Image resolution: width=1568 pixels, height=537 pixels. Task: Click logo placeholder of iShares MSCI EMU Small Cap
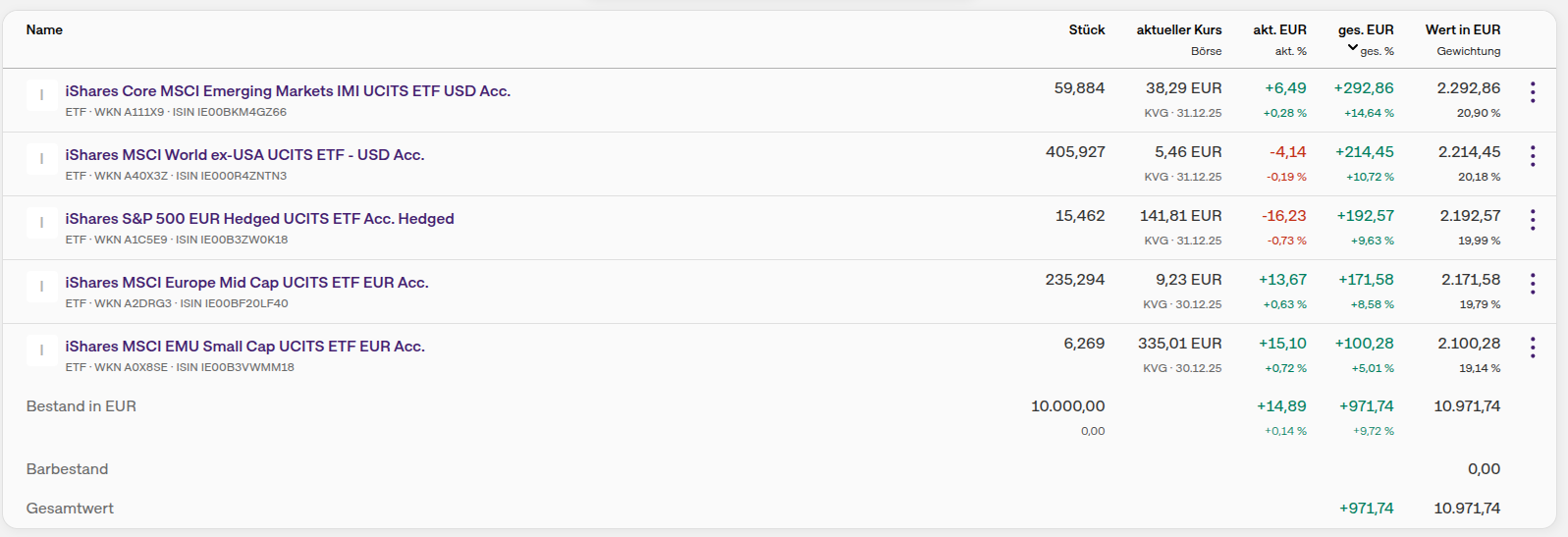tap(41, 350)
